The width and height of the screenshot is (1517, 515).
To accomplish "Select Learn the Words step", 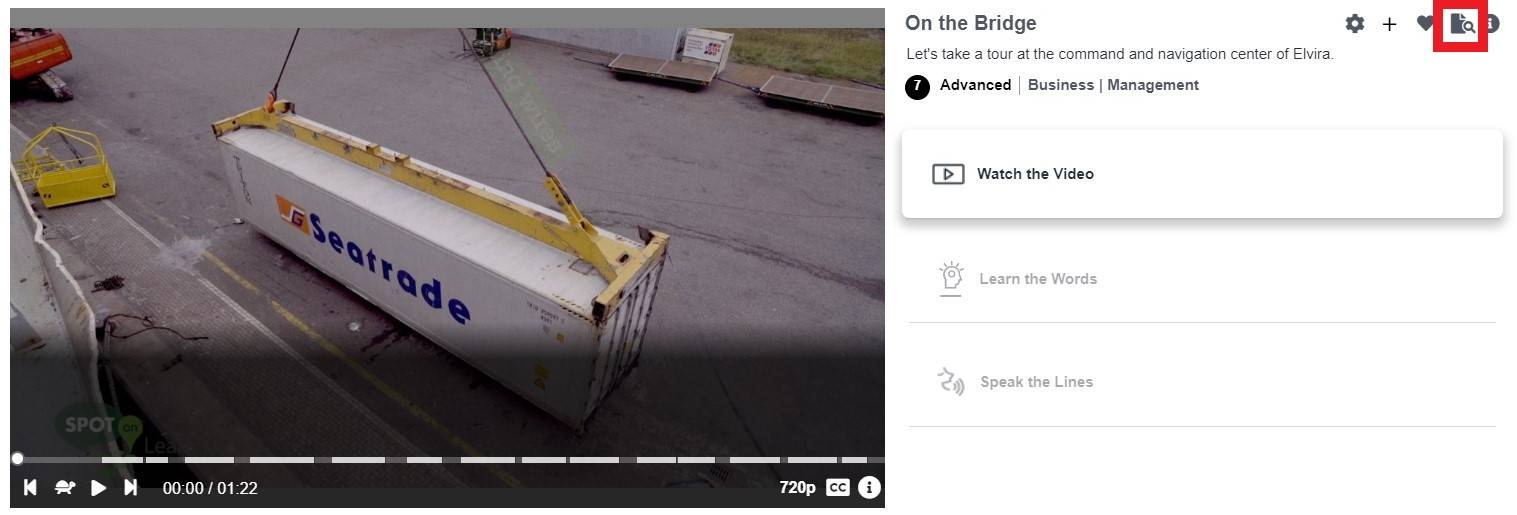I will [1202, 278].
